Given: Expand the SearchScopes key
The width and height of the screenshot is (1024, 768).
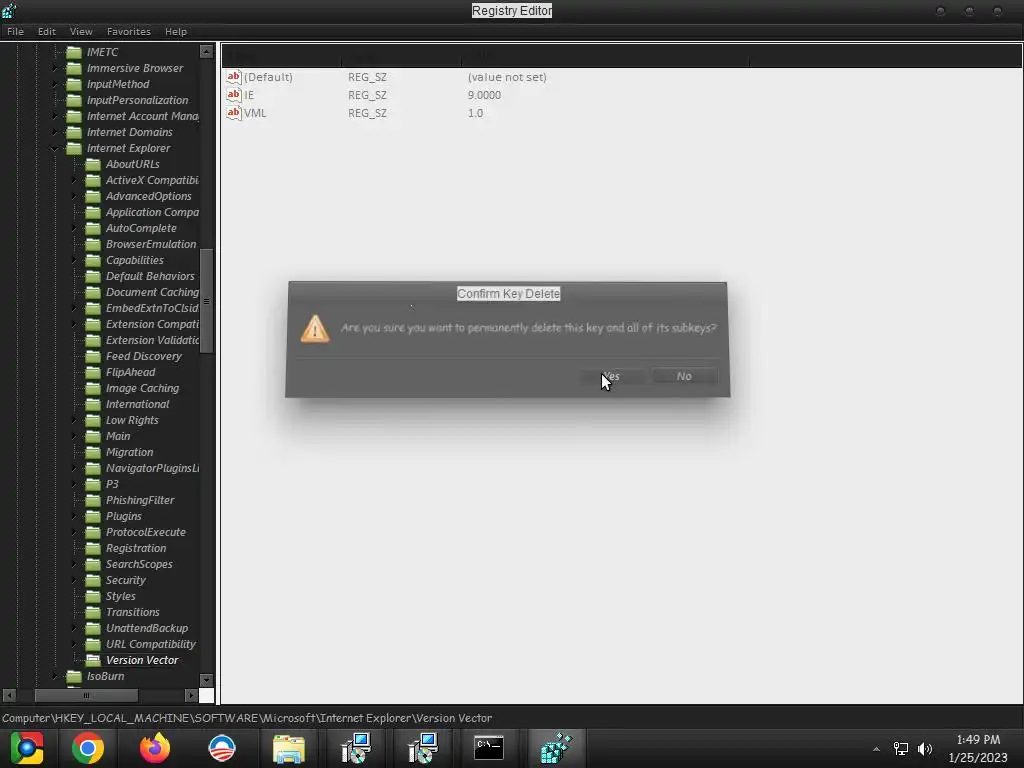Looking at the screenshot, I should (74, 564).
